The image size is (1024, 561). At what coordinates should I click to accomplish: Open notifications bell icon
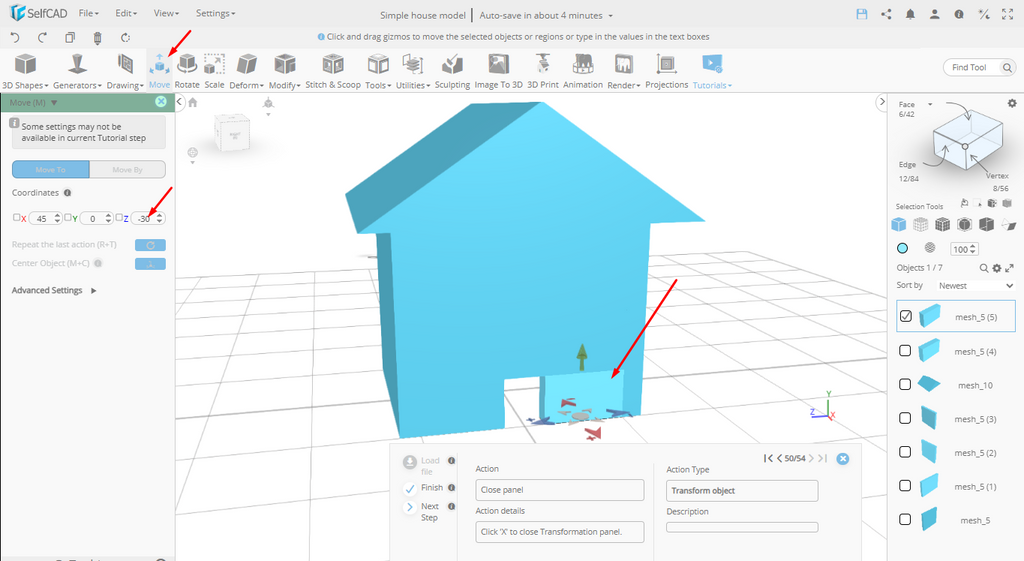(x=910, y=14)
